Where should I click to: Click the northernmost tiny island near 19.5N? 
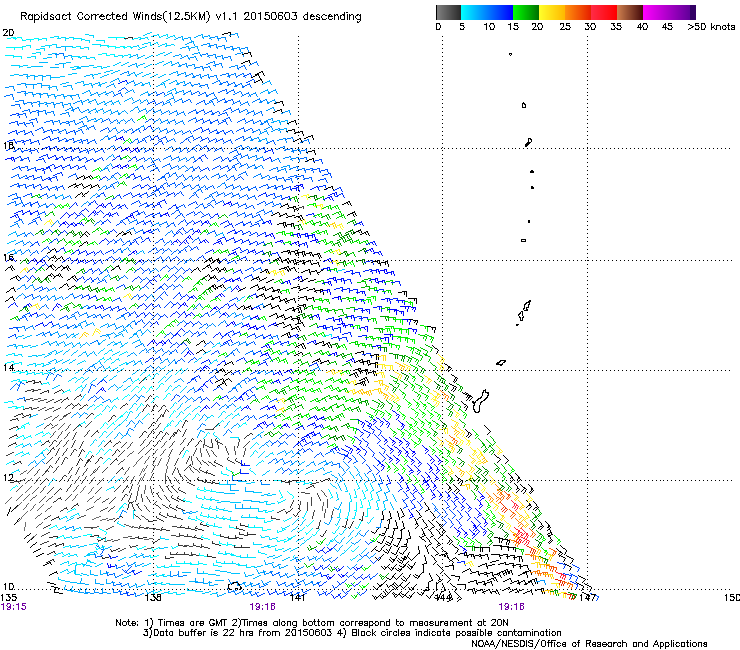click(x=510, y=54)
